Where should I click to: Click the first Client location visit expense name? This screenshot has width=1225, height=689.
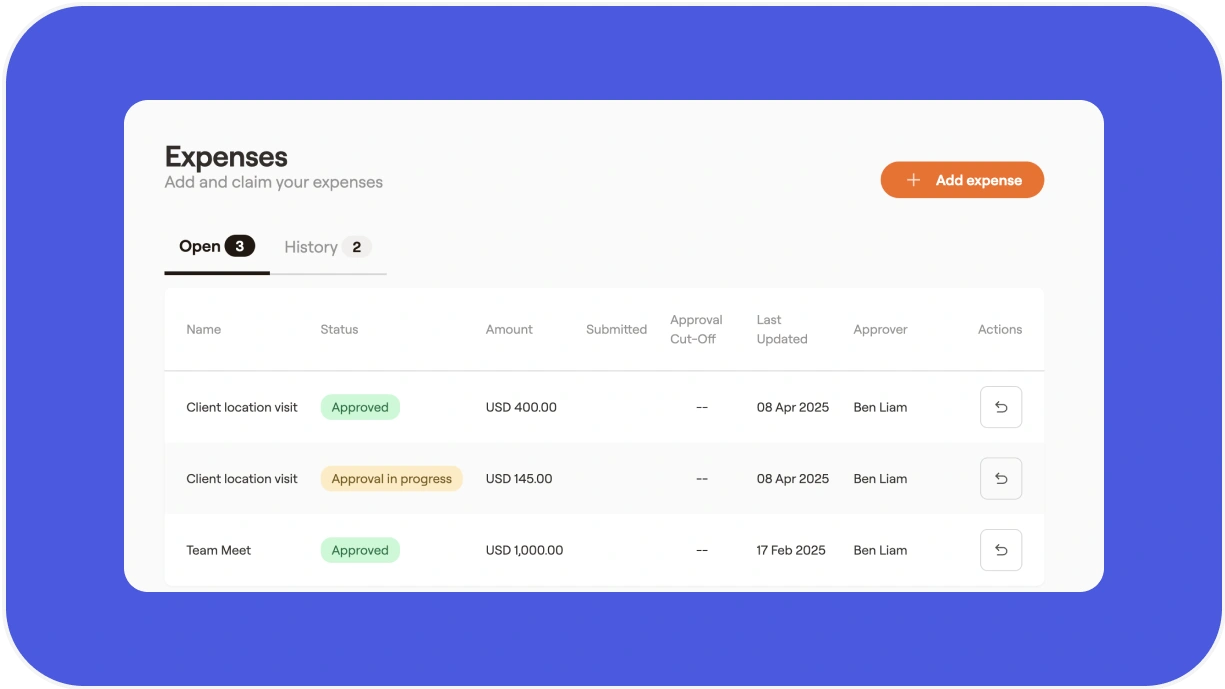tap(242, 407)
